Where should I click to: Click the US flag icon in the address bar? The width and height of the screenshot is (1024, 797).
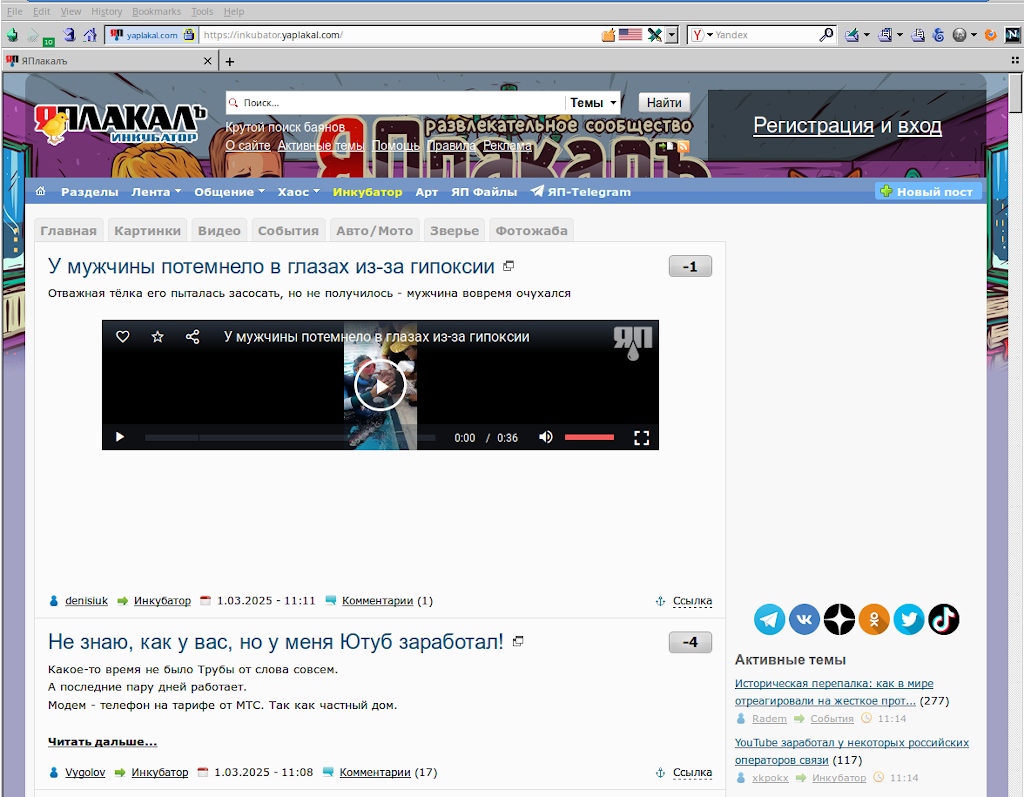(630, 35)
